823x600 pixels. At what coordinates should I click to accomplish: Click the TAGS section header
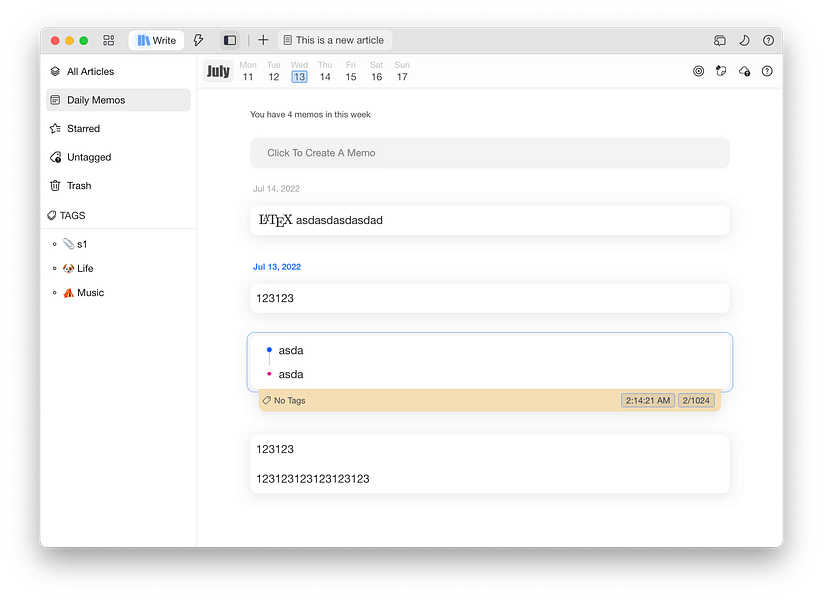(x=67, y=215)
